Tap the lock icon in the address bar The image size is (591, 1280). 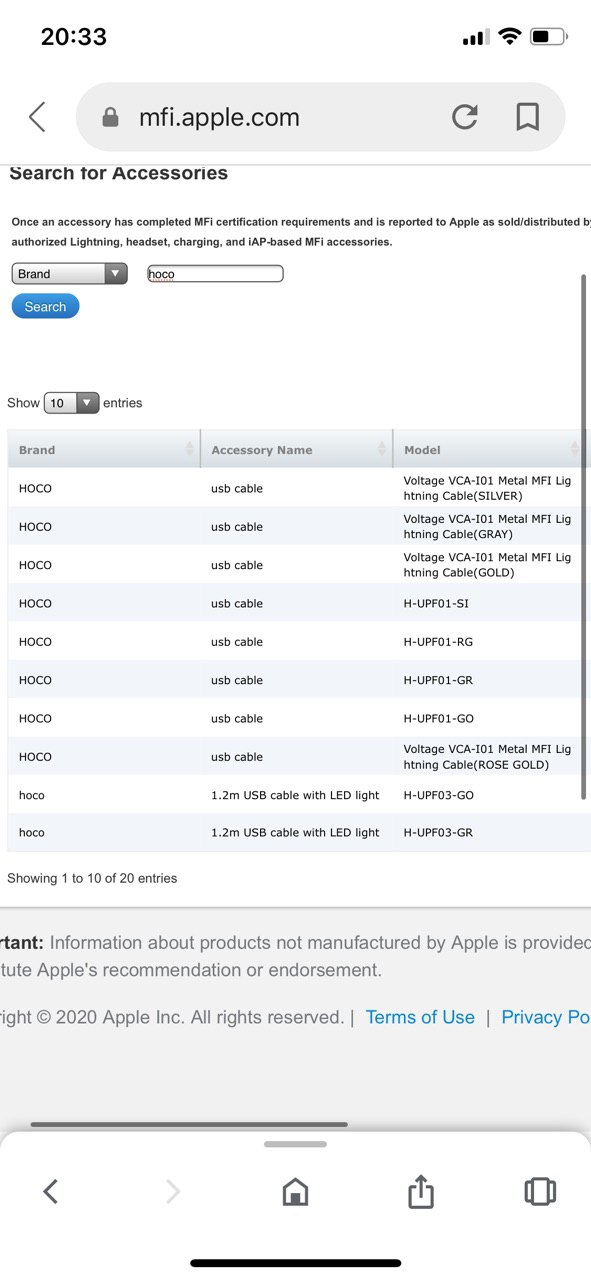(111, 118)
